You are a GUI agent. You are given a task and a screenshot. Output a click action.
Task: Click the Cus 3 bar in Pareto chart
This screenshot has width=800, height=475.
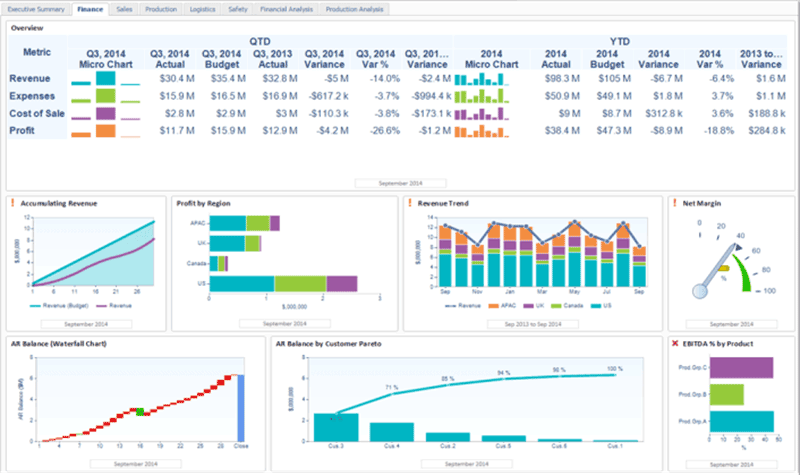336,428
